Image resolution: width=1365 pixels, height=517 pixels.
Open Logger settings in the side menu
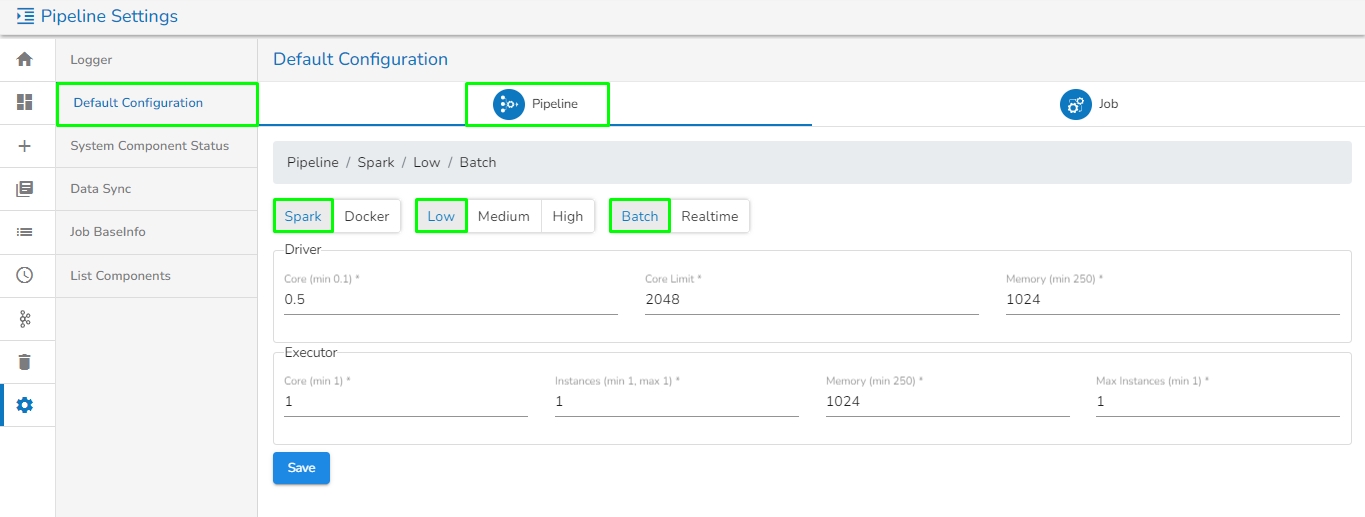(x=91, y=60)
